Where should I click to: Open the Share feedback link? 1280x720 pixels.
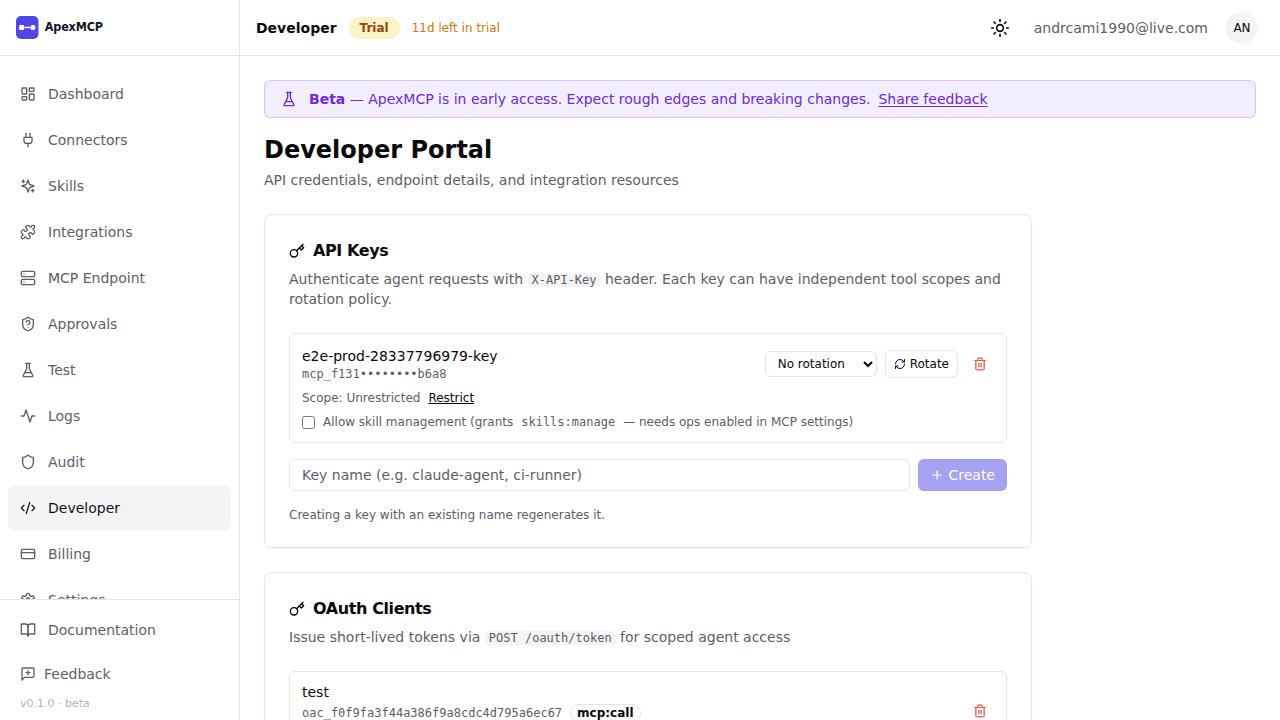click(933, 99)
